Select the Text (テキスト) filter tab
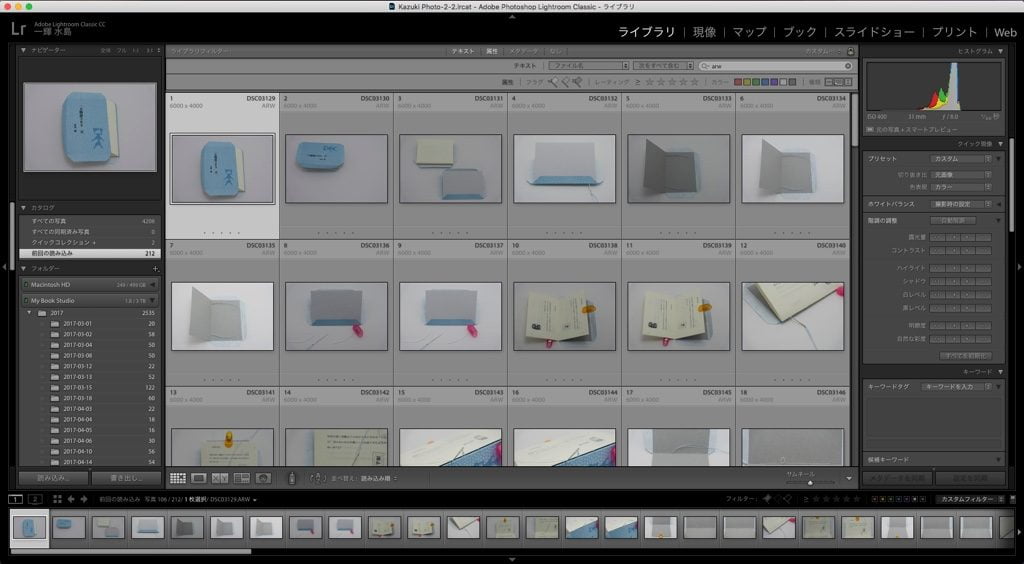The image size is (1024, 564). (463, 51)
